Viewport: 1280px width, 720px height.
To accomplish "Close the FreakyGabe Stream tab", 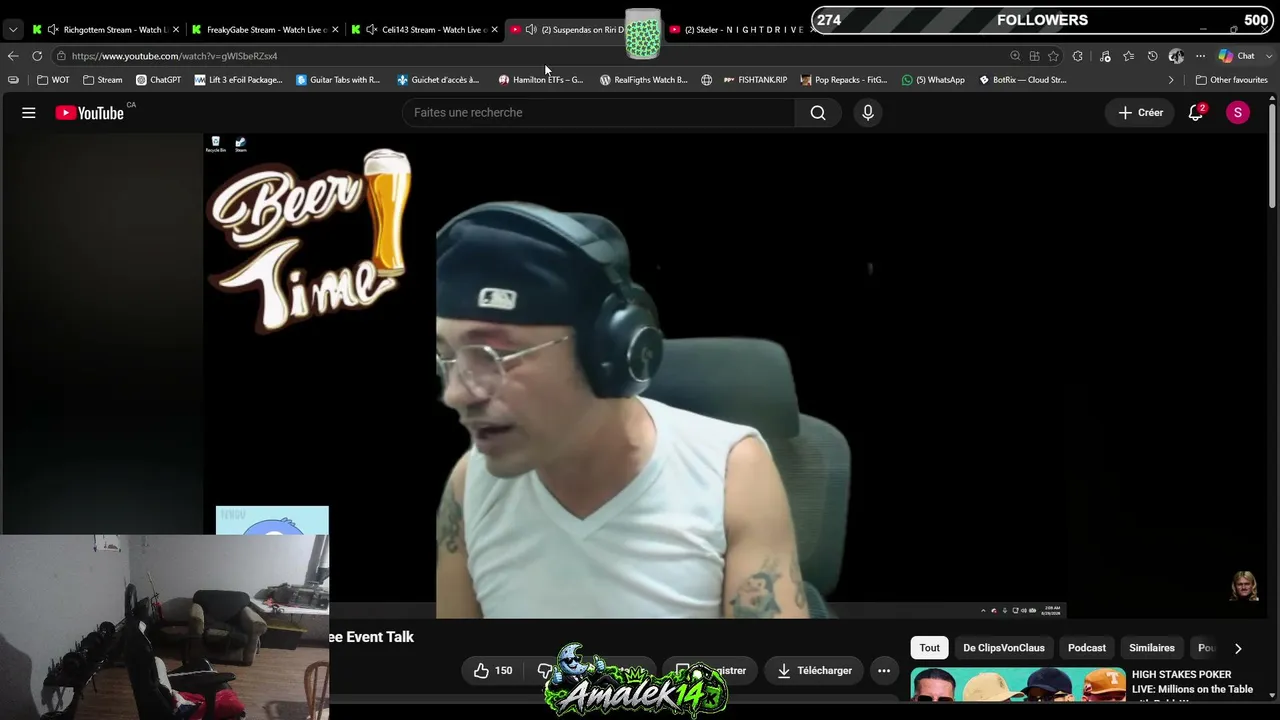I will [x=335, y=30].
